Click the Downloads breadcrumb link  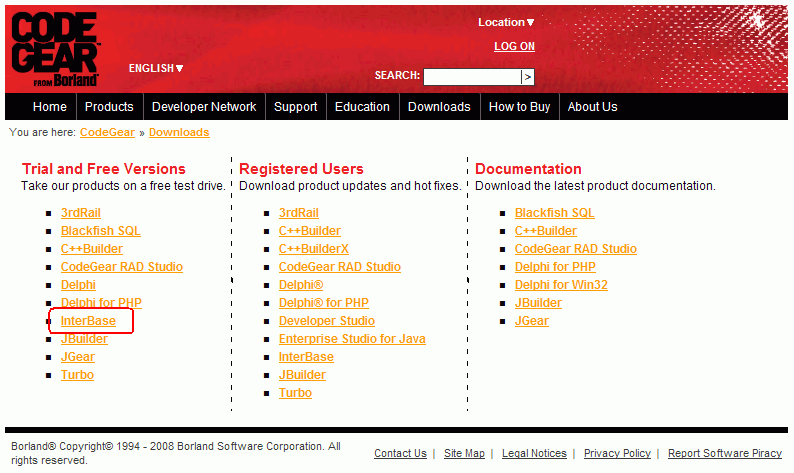[179, 132]
